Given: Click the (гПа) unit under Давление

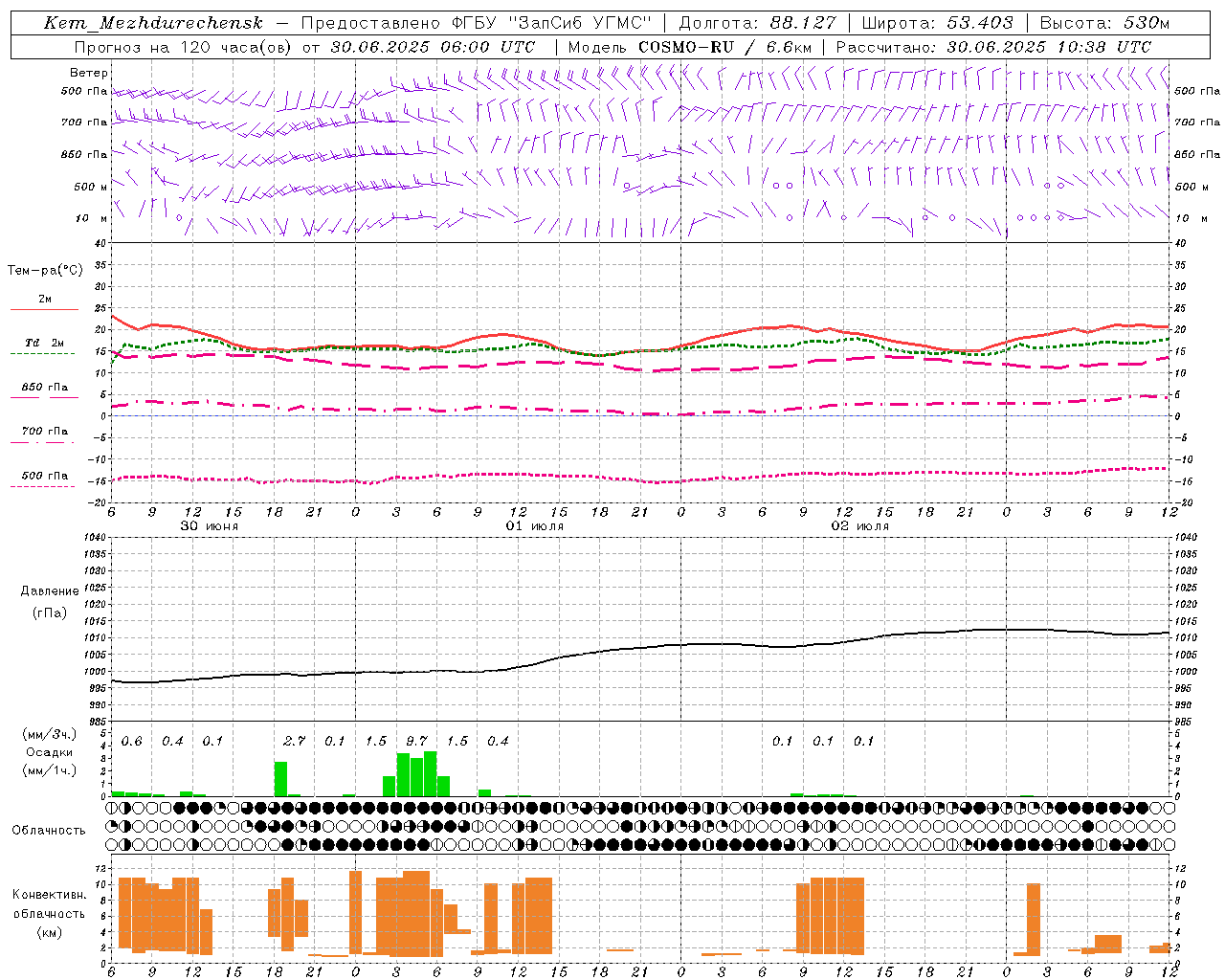Looking at the screenshot, I should (x=50, y=613).
